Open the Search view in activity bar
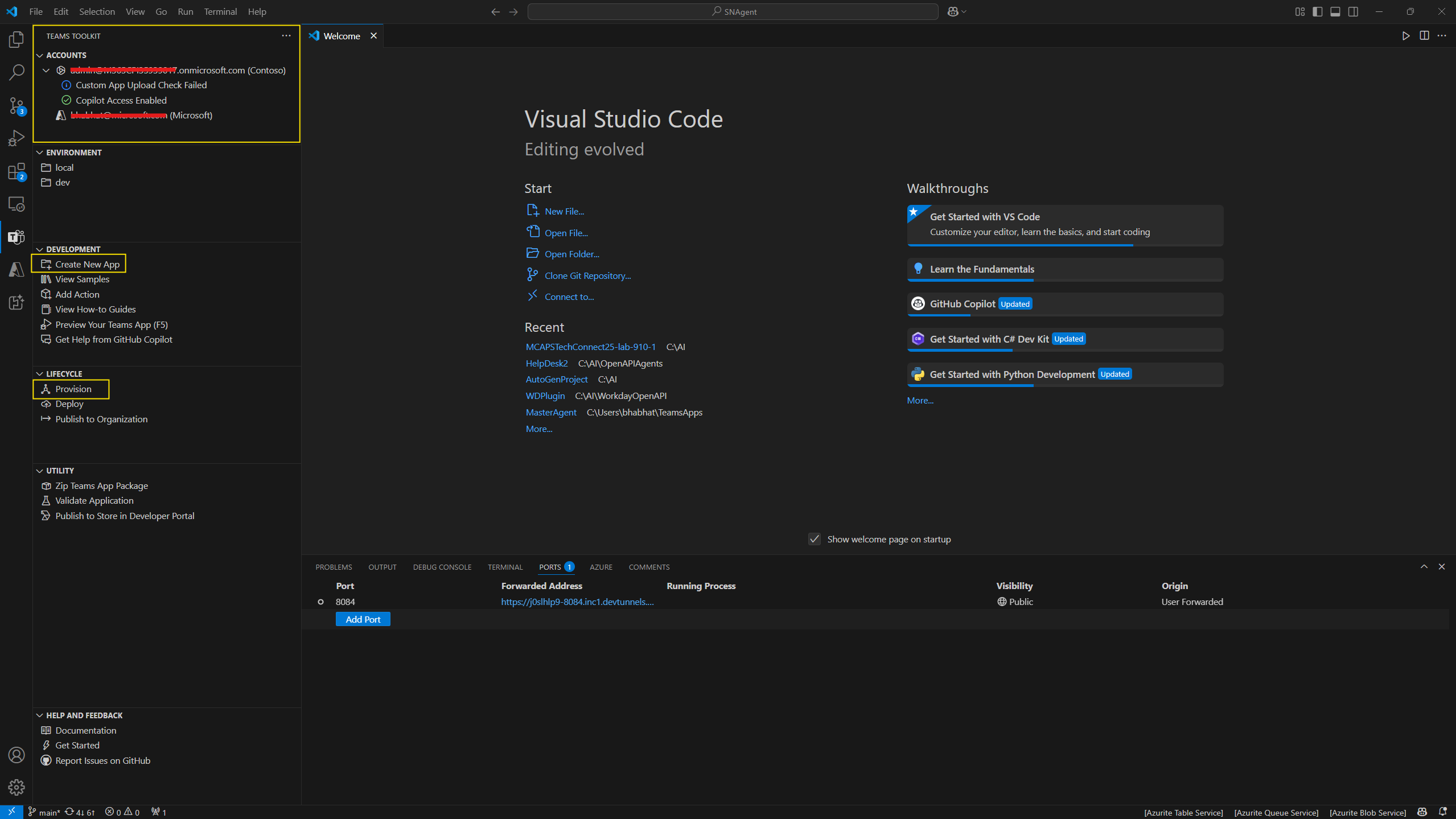 pos(17,72)
